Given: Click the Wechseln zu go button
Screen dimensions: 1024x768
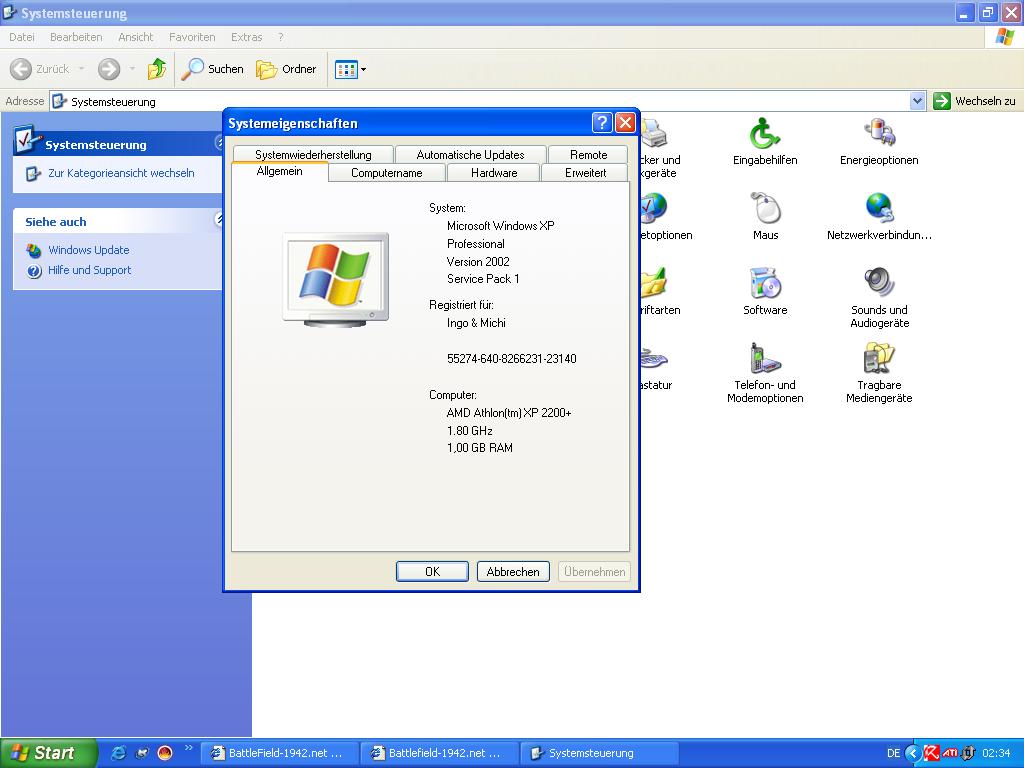Looking at the screenshot, I should pyautogui.click(x=974, y=101).
